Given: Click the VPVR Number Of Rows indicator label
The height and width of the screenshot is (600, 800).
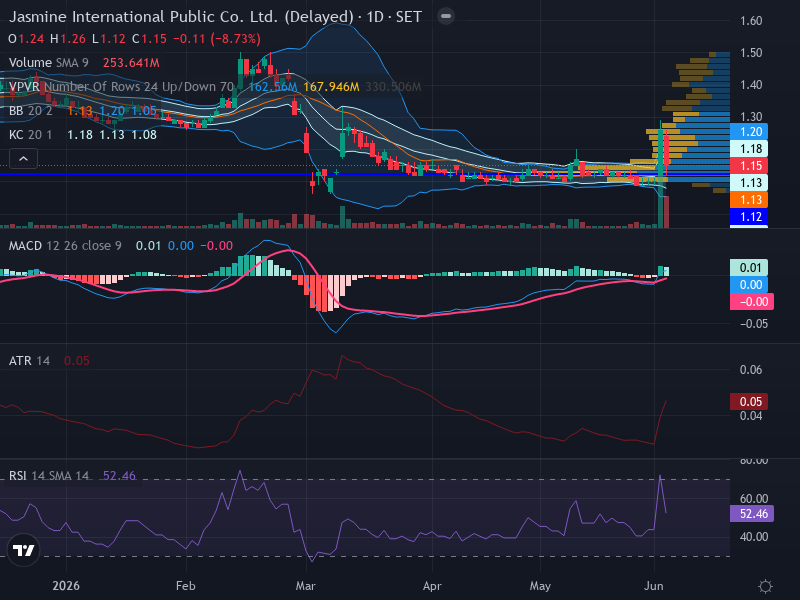Looking at the screenshot, I should point(121,87).
